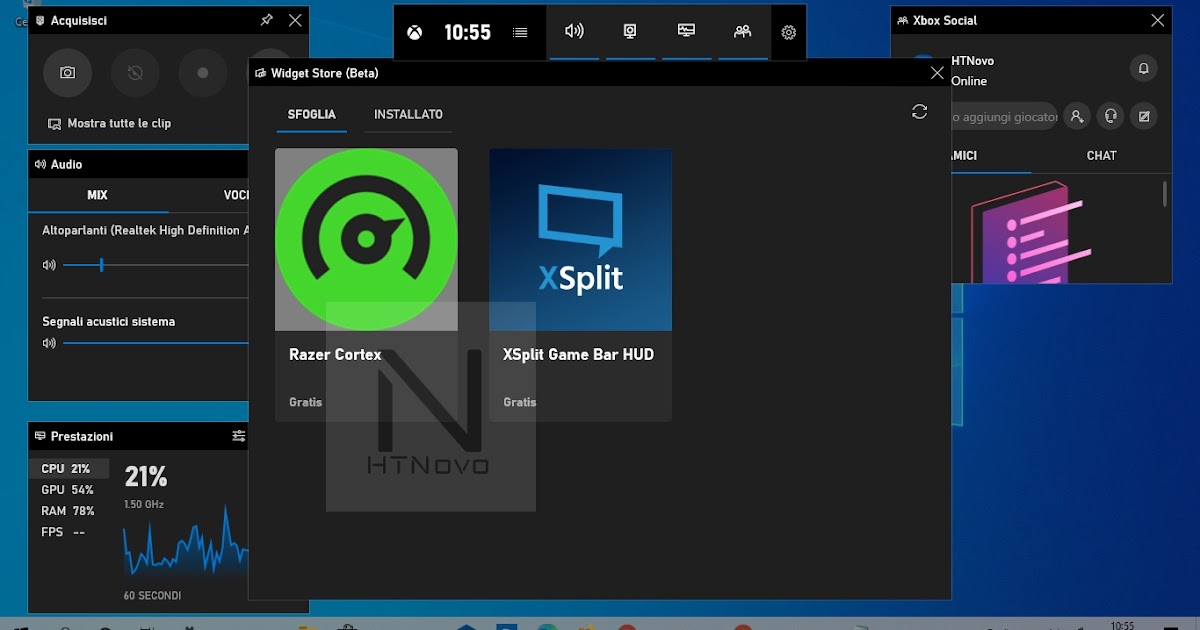Pin the Acquisisci widget
Image resolution: width=1200 pixels, height=630 pixels.
pyautogui.click(x=266, y=20)
